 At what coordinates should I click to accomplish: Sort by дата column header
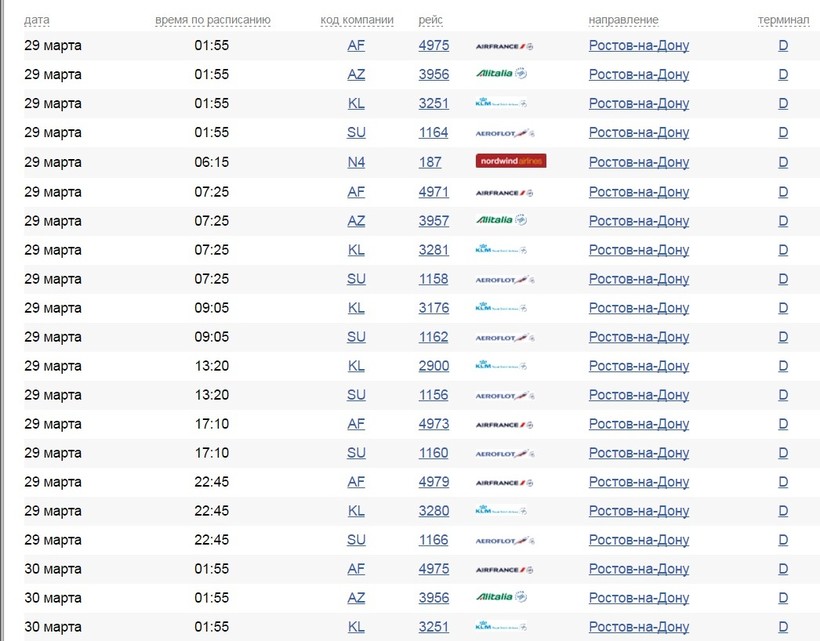click(x=37, y=20)
